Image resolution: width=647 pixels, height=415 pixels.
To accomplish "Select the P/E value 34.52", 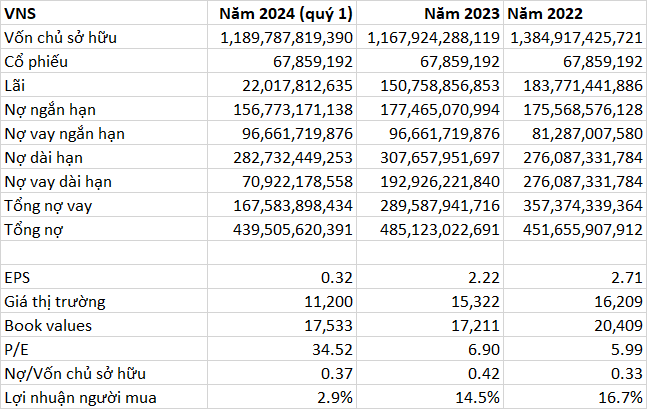I will tap(335, 350).
